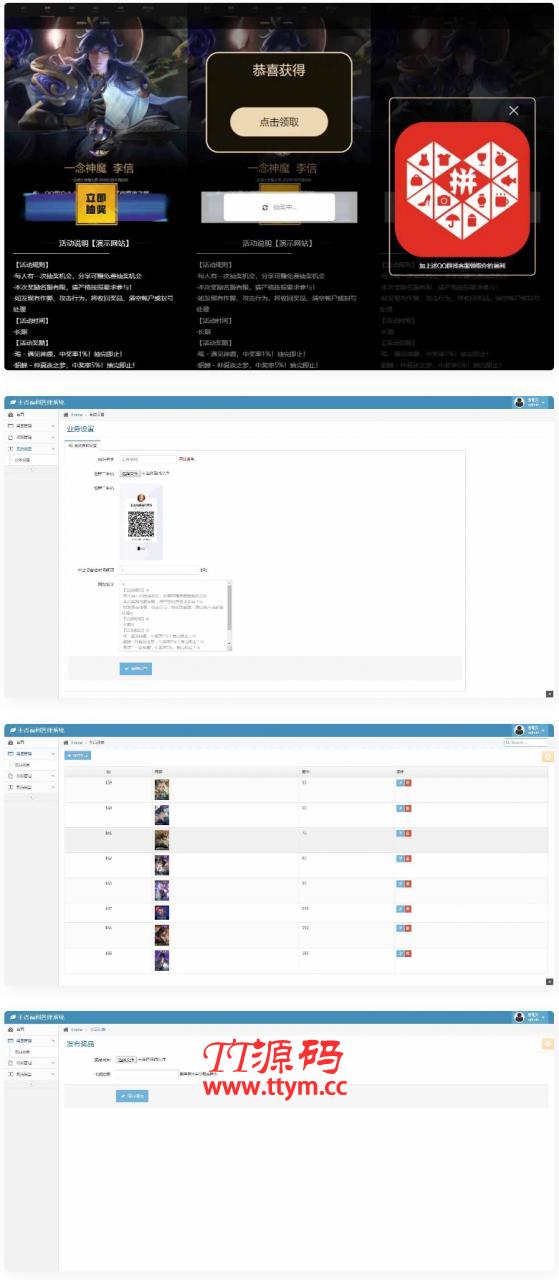Click the red delete icon in first prize row
Image resolution: width=559 pixels, height=1280 pixels.
(408, 783)
